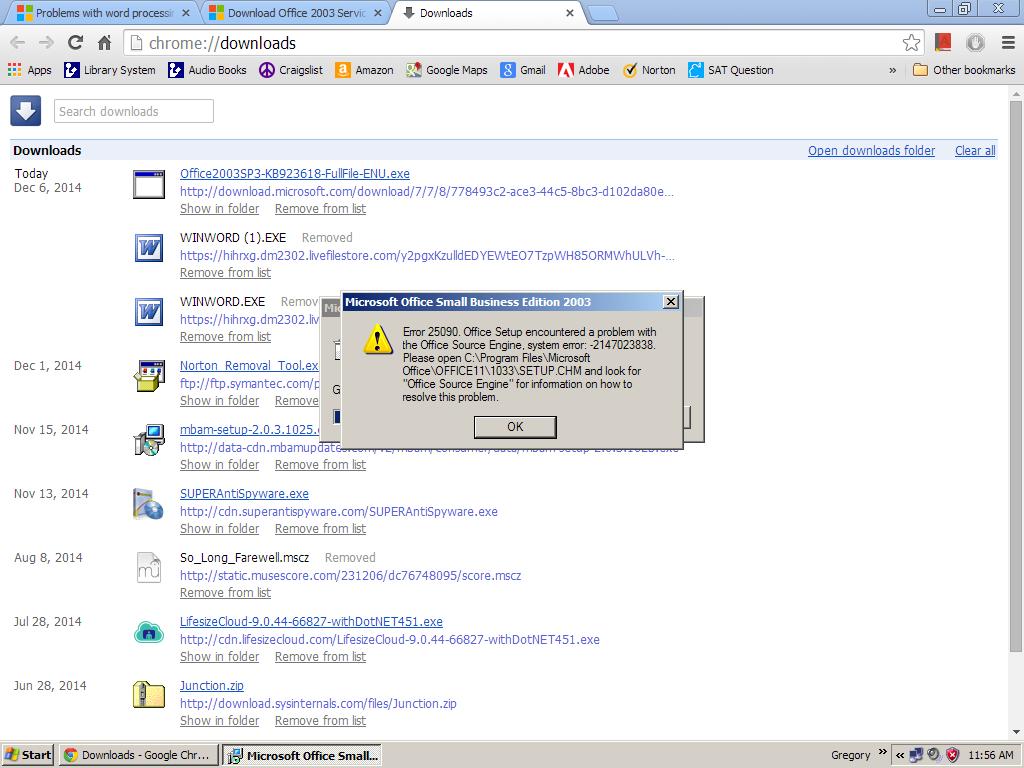This screenshot has height=768, width=1024.
Task: Open the Apps bookmark shortcut
Action: (29, 70)
